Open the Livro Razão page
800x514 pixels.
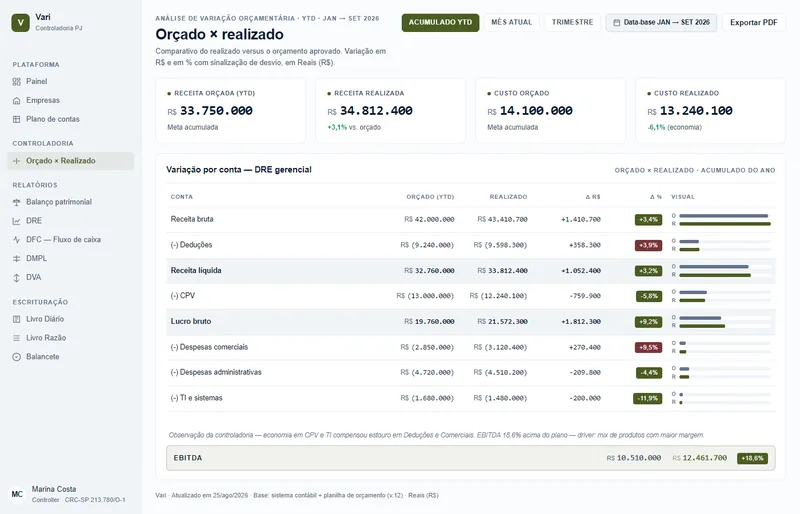pyautogui.click(x=70, y=338)
